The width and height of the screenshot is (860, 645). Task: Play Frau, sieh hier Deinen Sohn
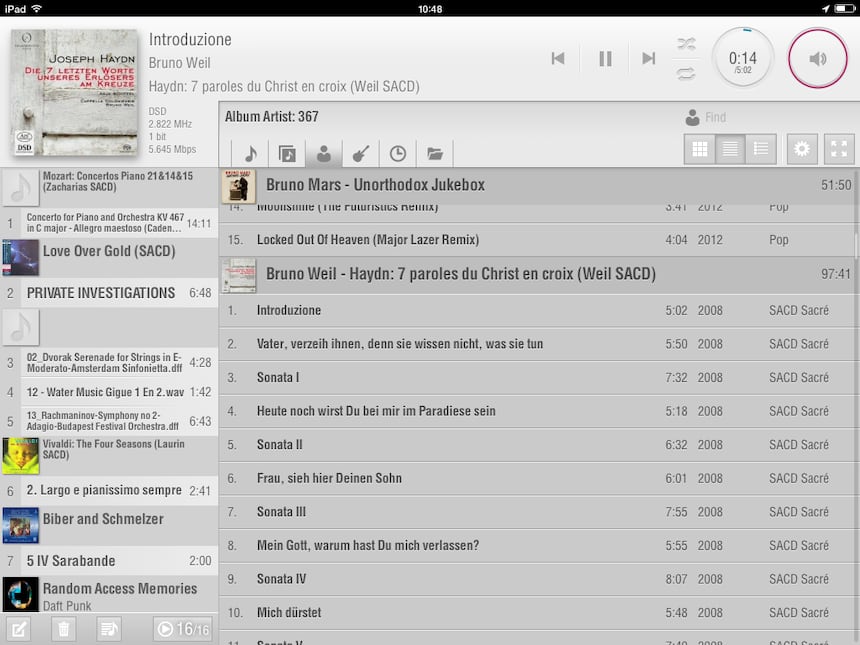click(538, 478)
